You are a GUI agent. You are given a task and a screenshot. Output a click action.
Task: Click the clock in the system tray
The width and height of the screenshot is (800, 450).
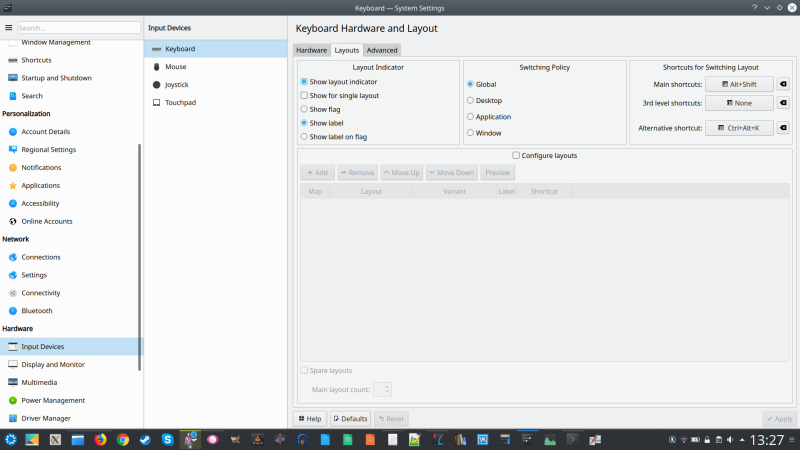(767, 439)
